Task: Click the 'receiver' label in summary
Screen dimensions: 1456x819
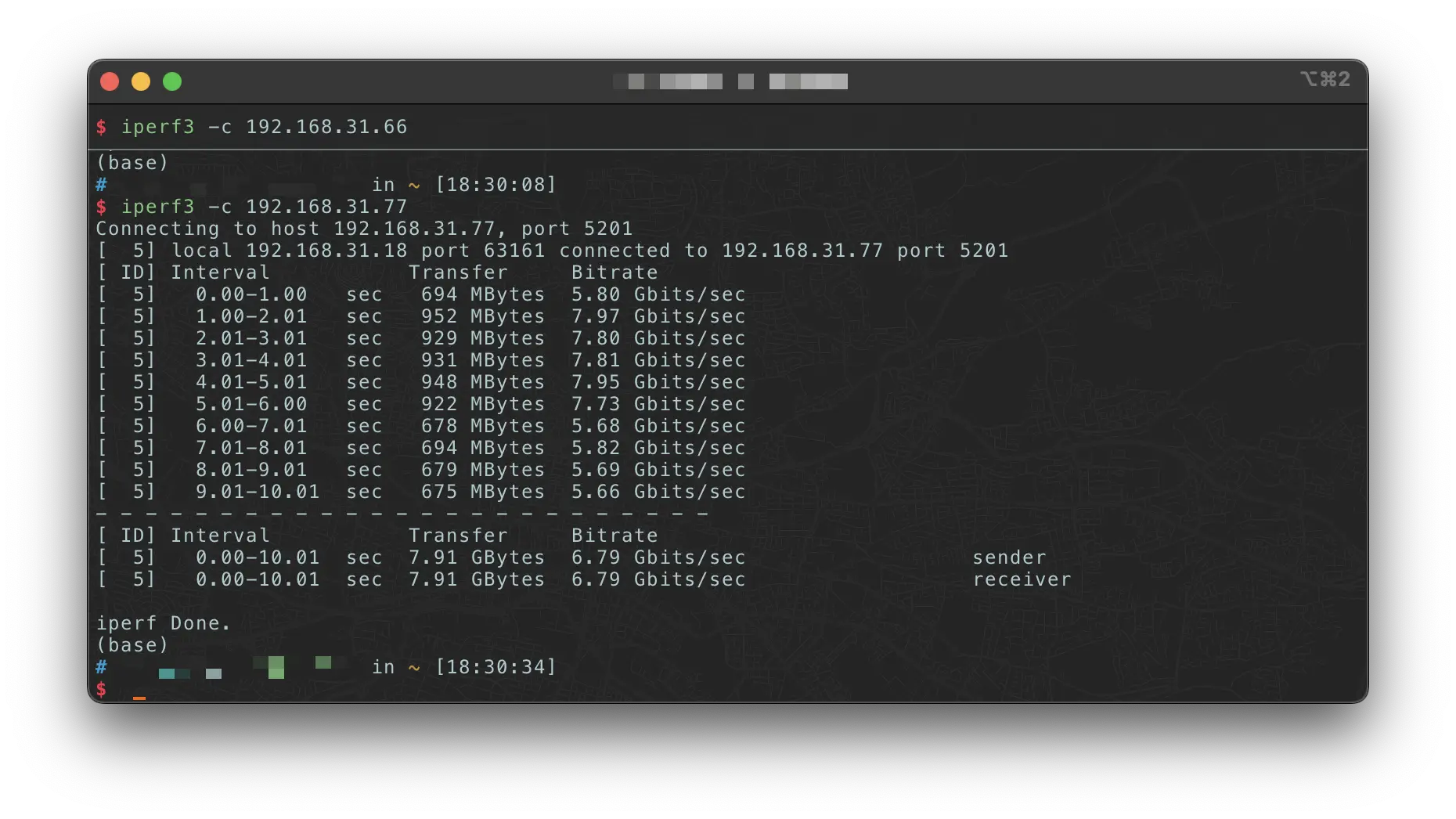Action: pos(1022,579)
